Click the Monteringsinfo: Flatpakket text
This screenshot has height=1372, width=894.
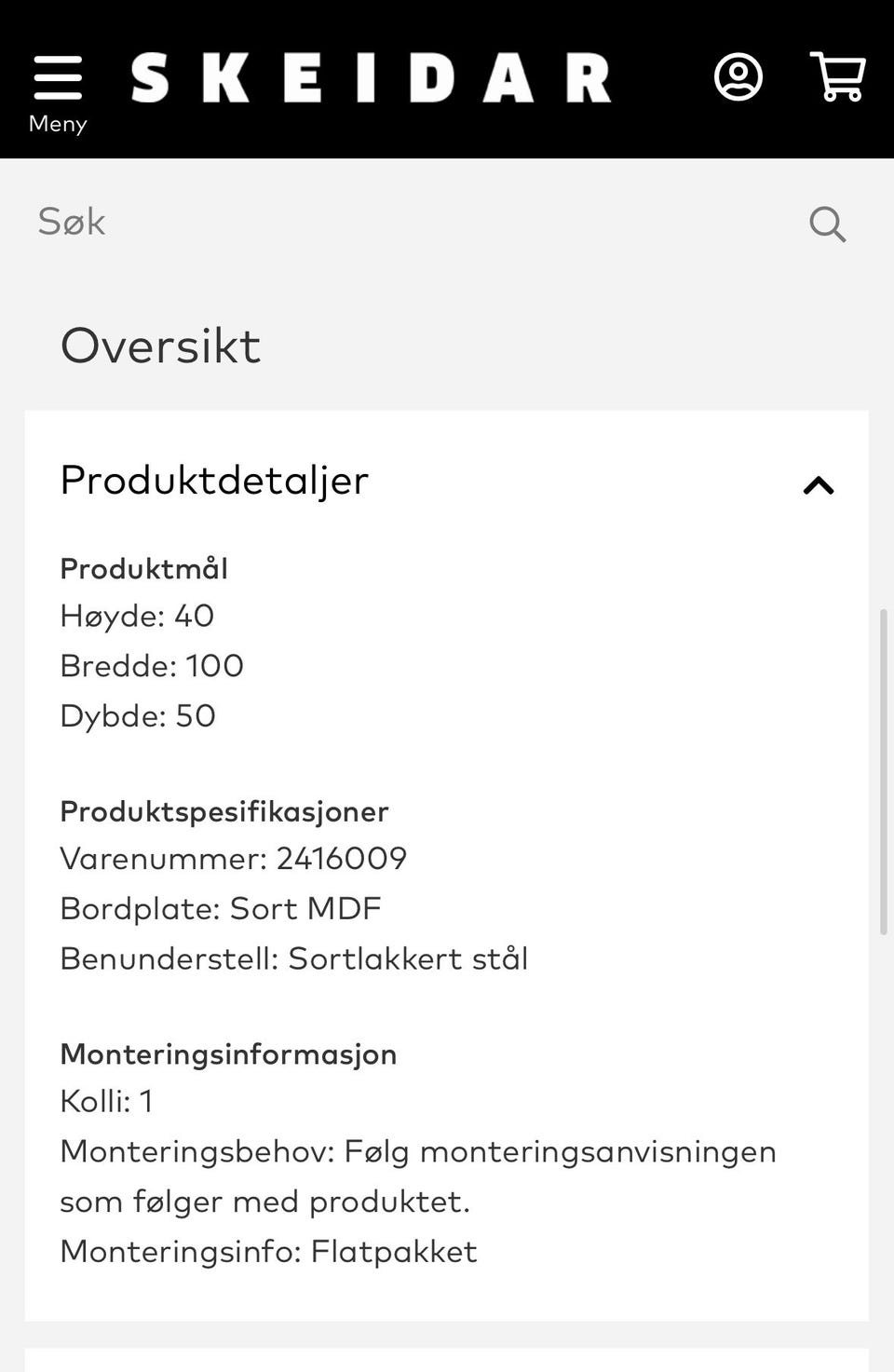point(268,1251)
